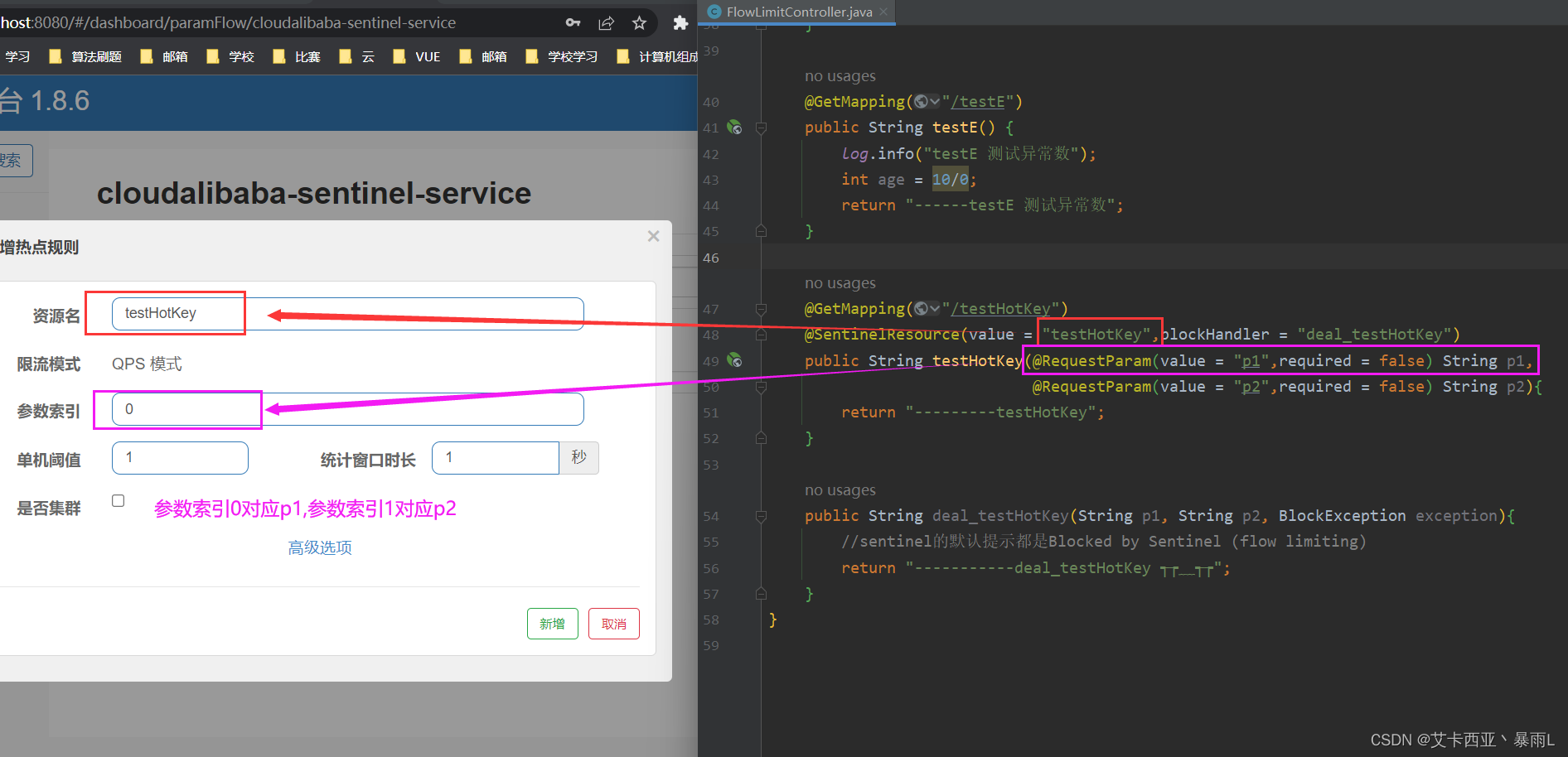The image size is (1568, 757).
Task: Open the 学校 bookmark folder
Action: [230, 56]
